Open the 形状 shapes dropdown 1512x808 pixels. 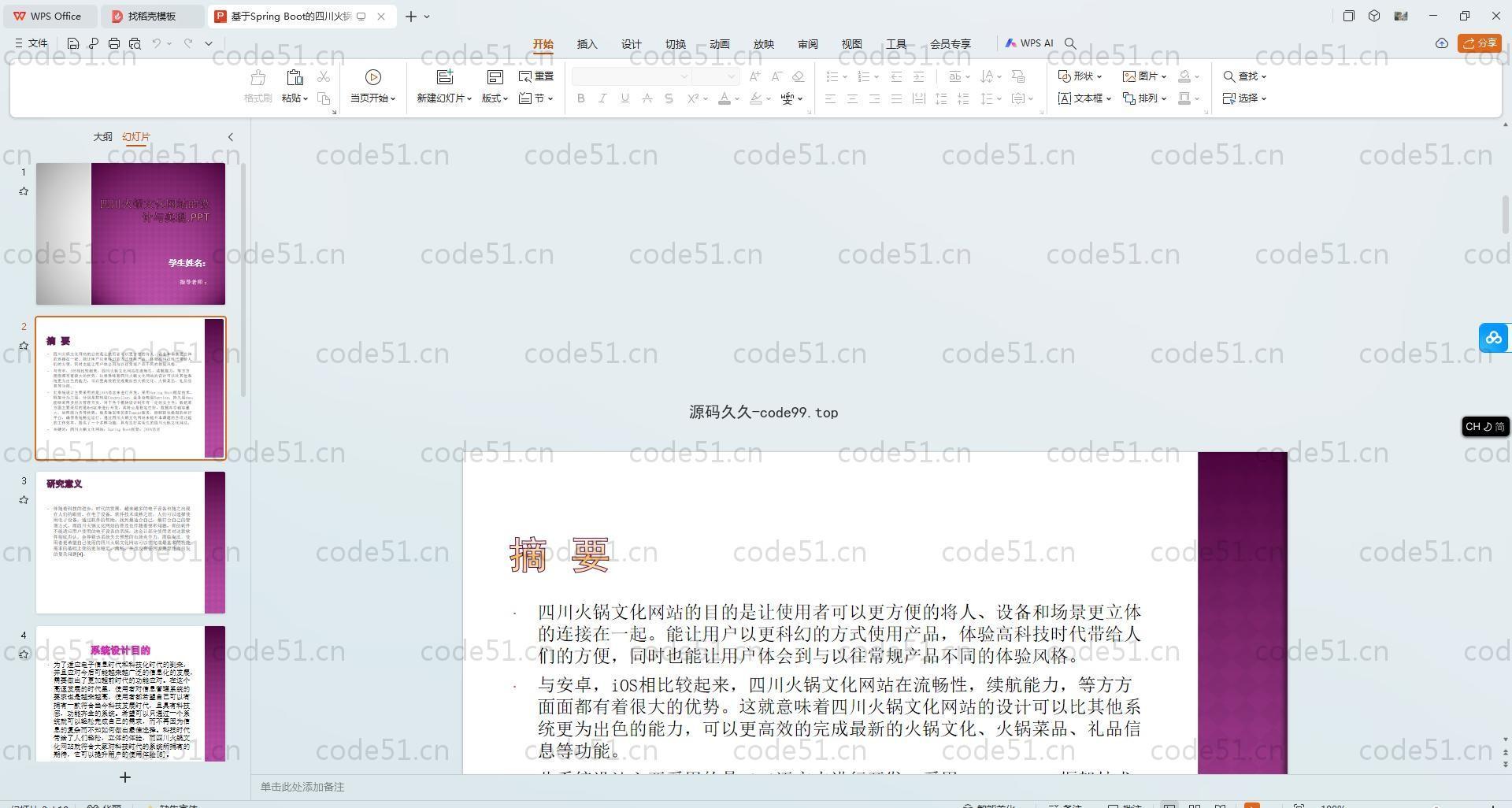point(1080,76)
